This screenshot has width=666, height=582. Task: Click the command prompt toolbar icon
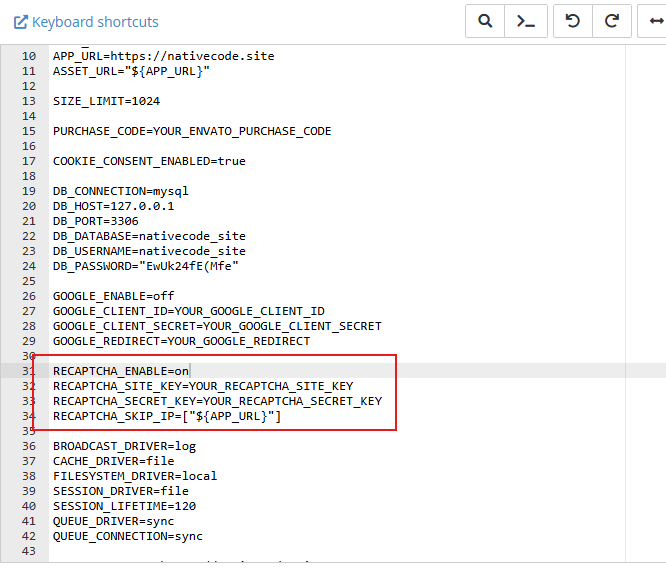(526, 21)
